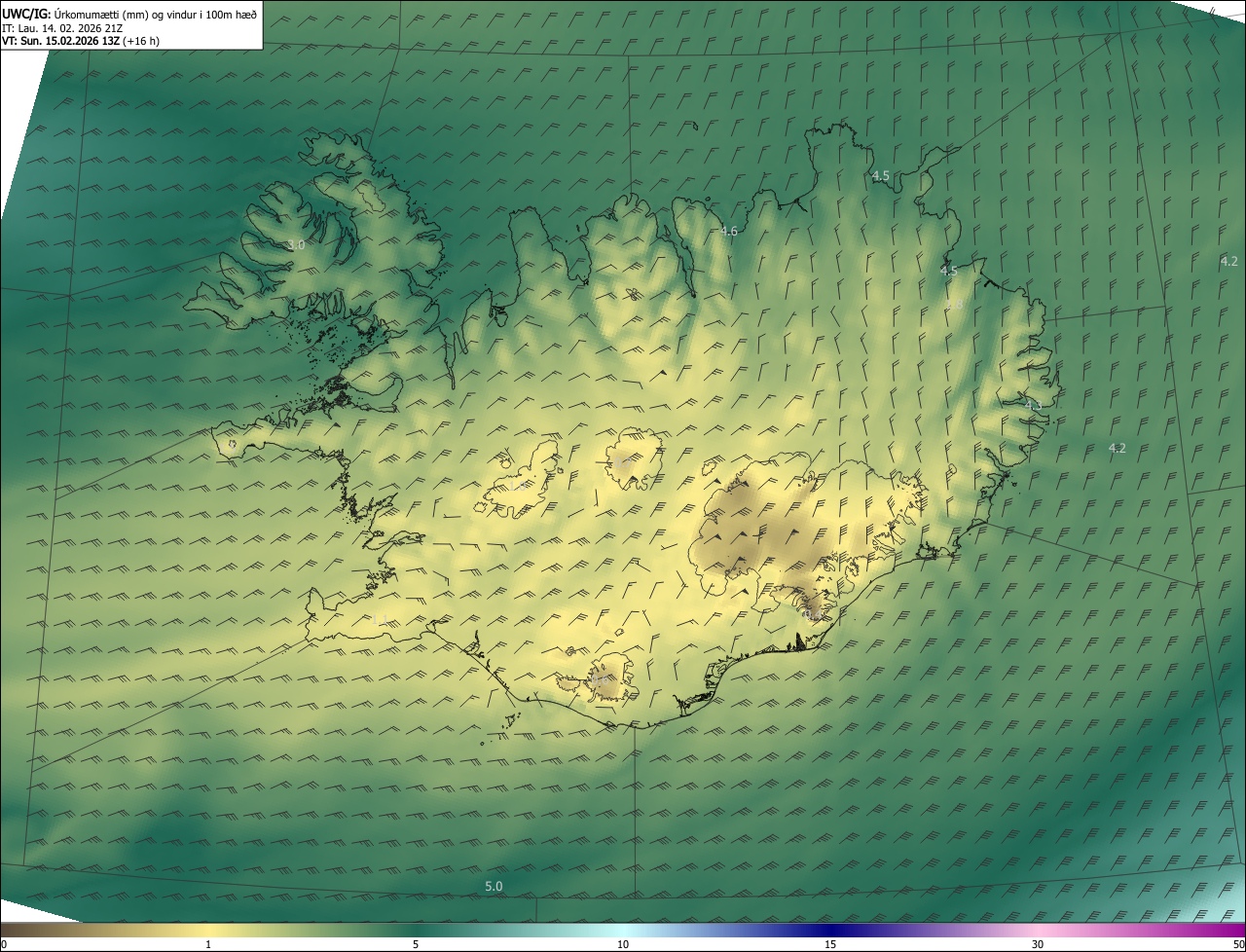
Task: Click the colorbar tick label 10
Action: (x=623, y=945)
